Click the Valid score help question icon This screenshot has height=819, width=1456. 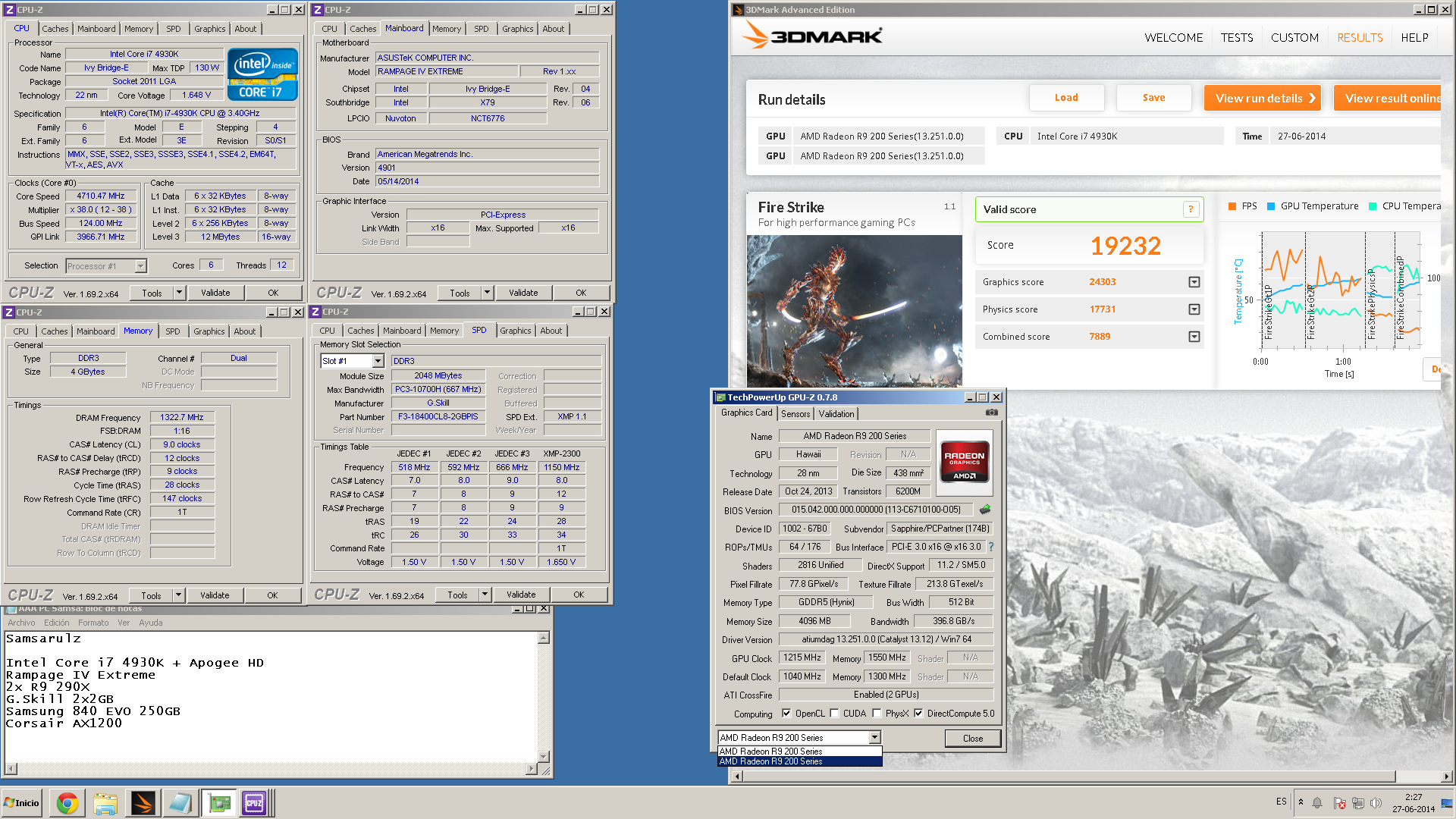[1191, 209]
